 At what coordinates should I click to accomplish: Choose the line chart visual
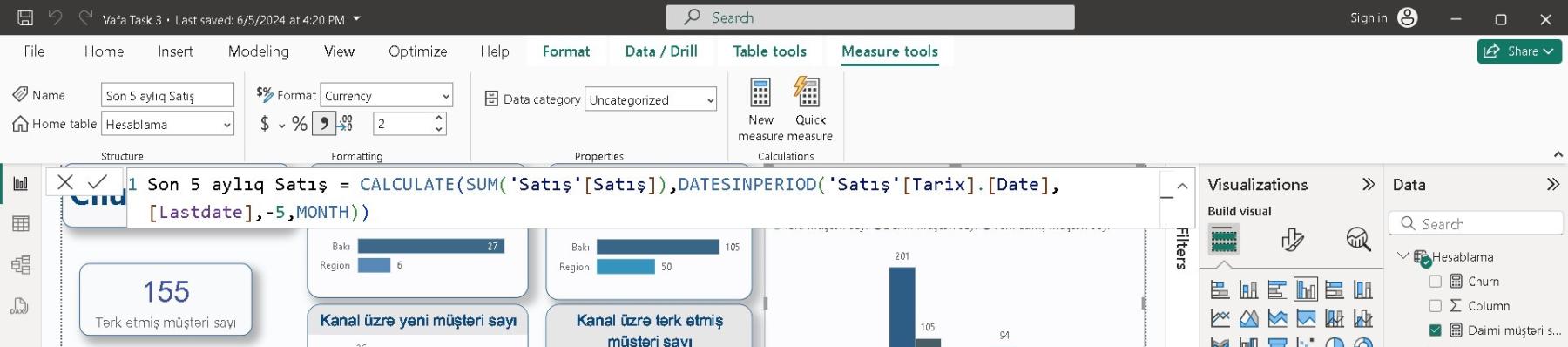coord(1220,318)
